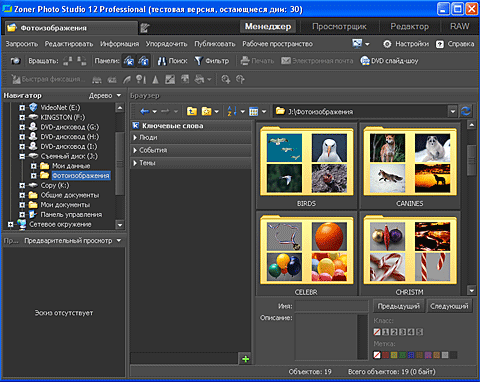
Task: Click pencil icon beside Фотоизображения tab
Action: click(x=144, y=28)
